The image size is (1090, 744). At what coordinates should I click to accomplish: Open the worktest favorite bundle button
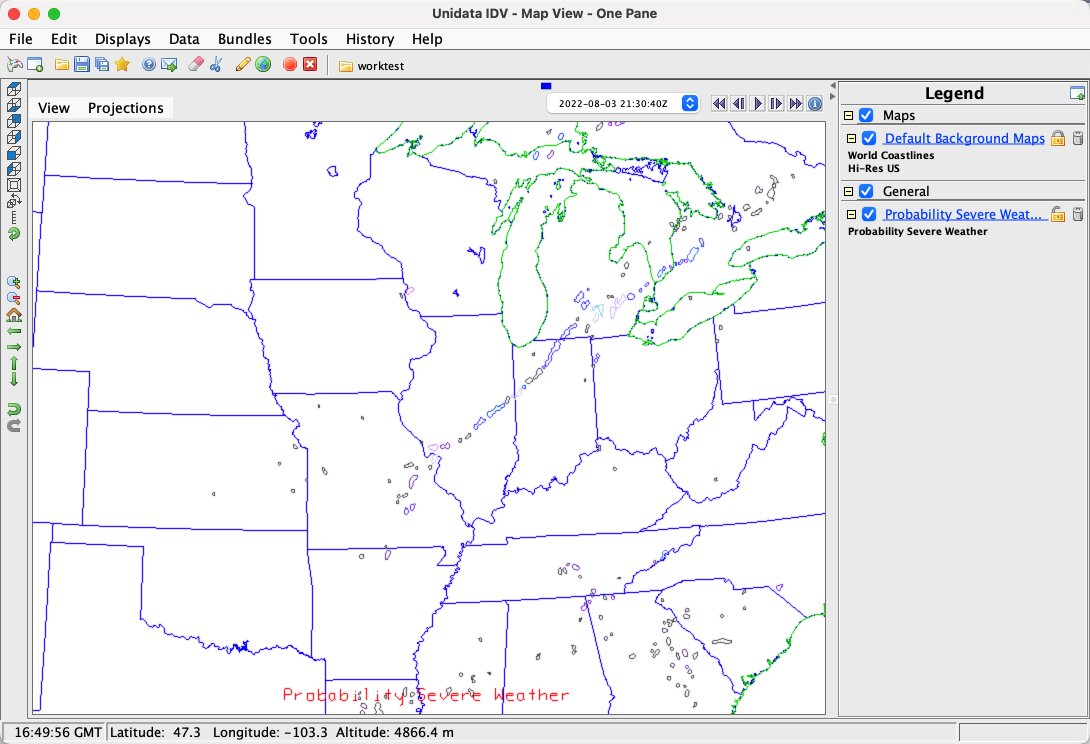click(x=371, y=66)
